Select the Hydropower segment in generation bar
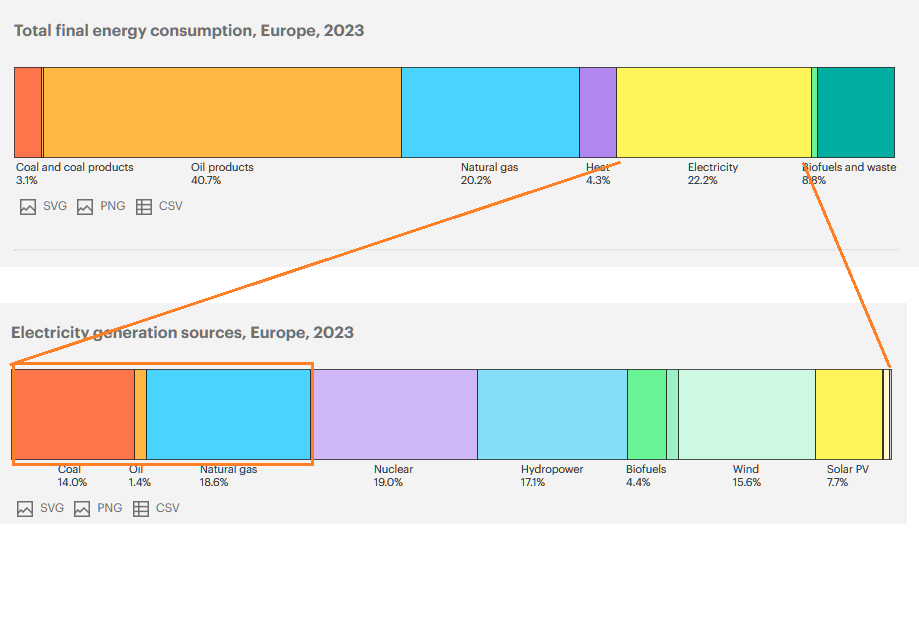The image size is (919, 642). click(552, 415)
